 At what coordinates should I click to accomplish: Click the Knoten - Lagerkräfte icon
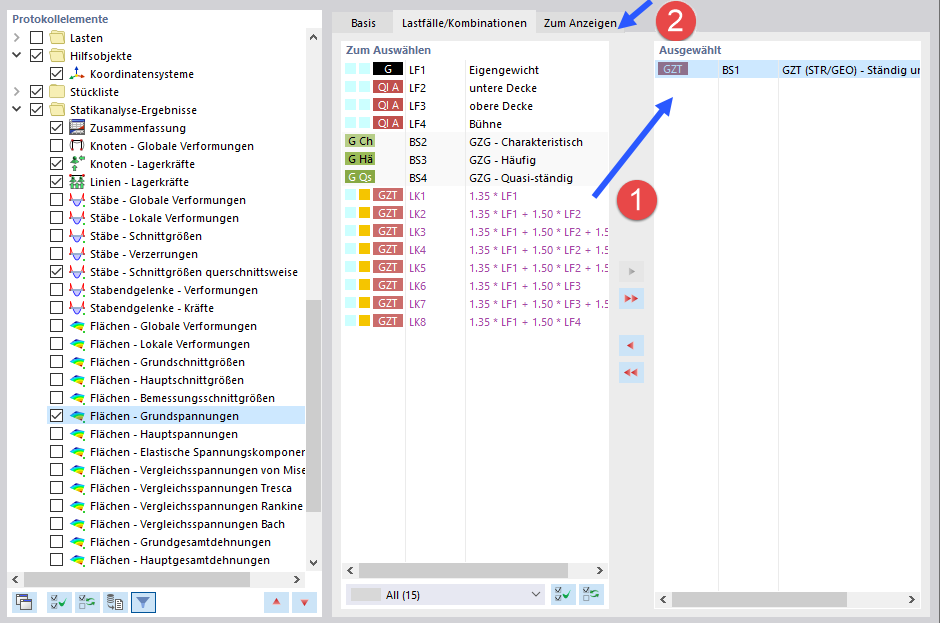tap(77, 164)
